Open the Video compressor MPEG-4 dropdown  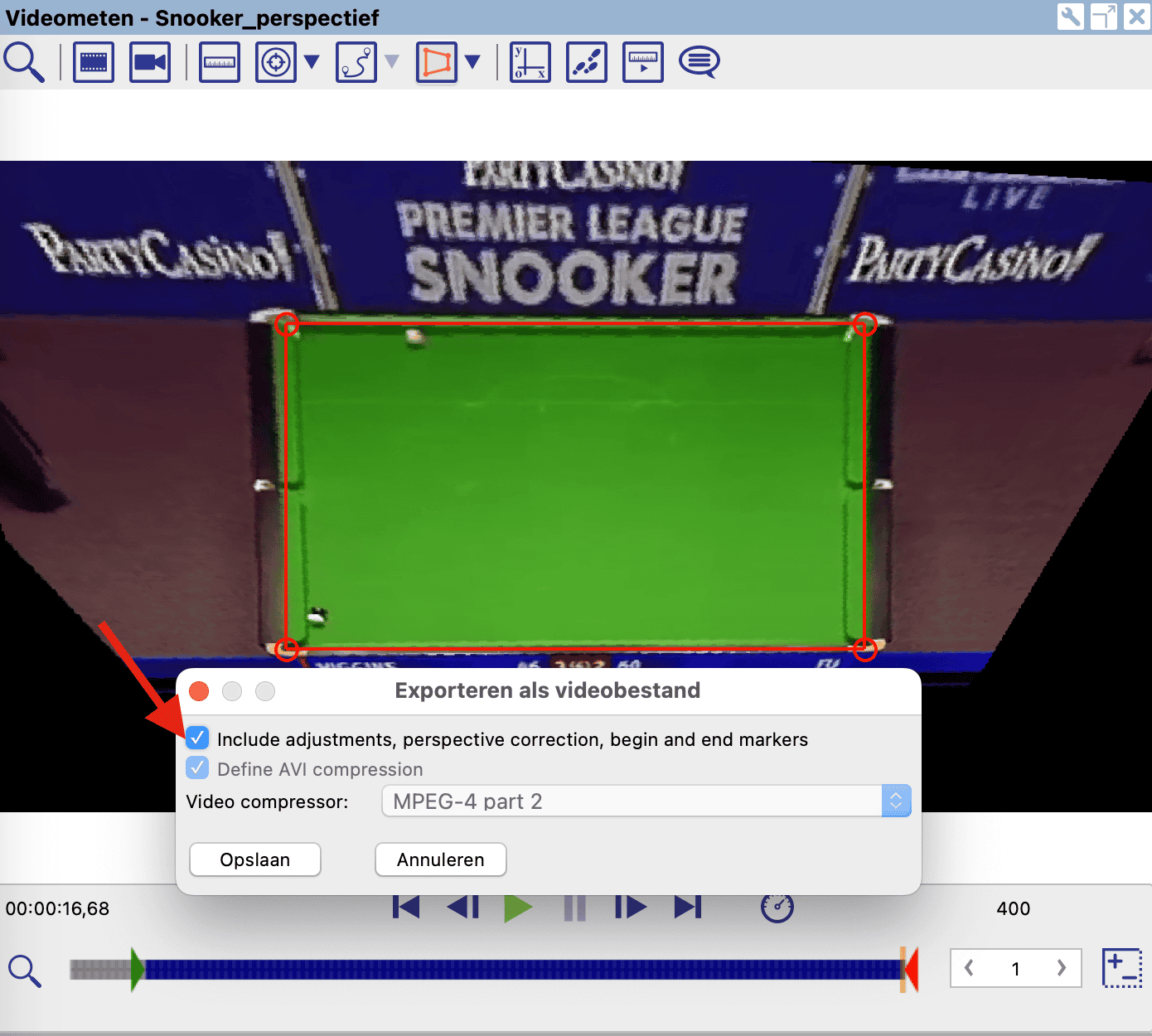point(646,801)
